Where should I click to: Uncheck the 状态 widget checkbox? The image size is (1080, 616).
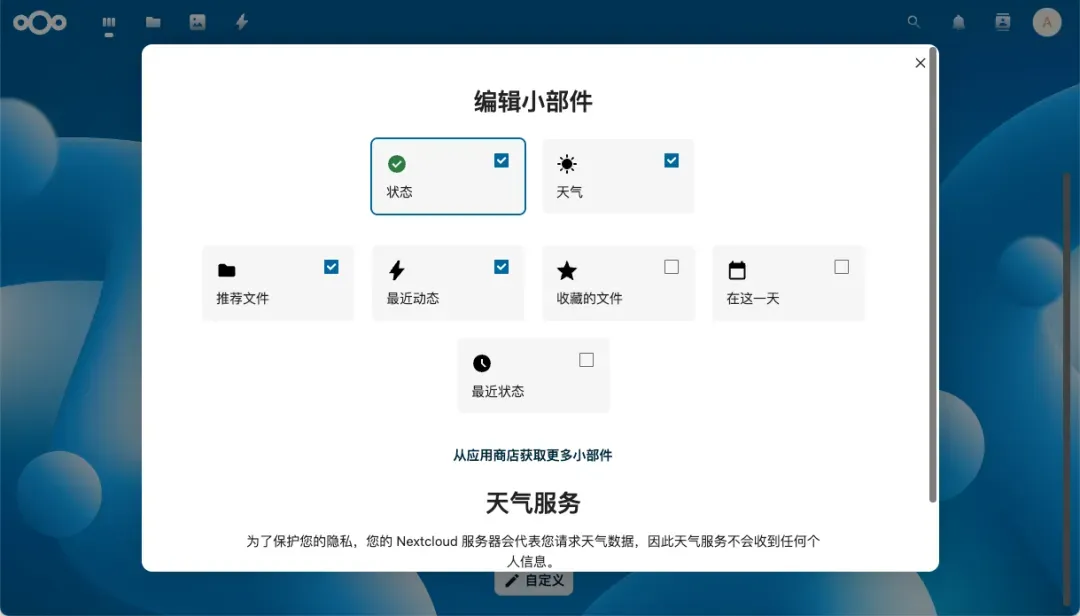(x=501, y=161)
